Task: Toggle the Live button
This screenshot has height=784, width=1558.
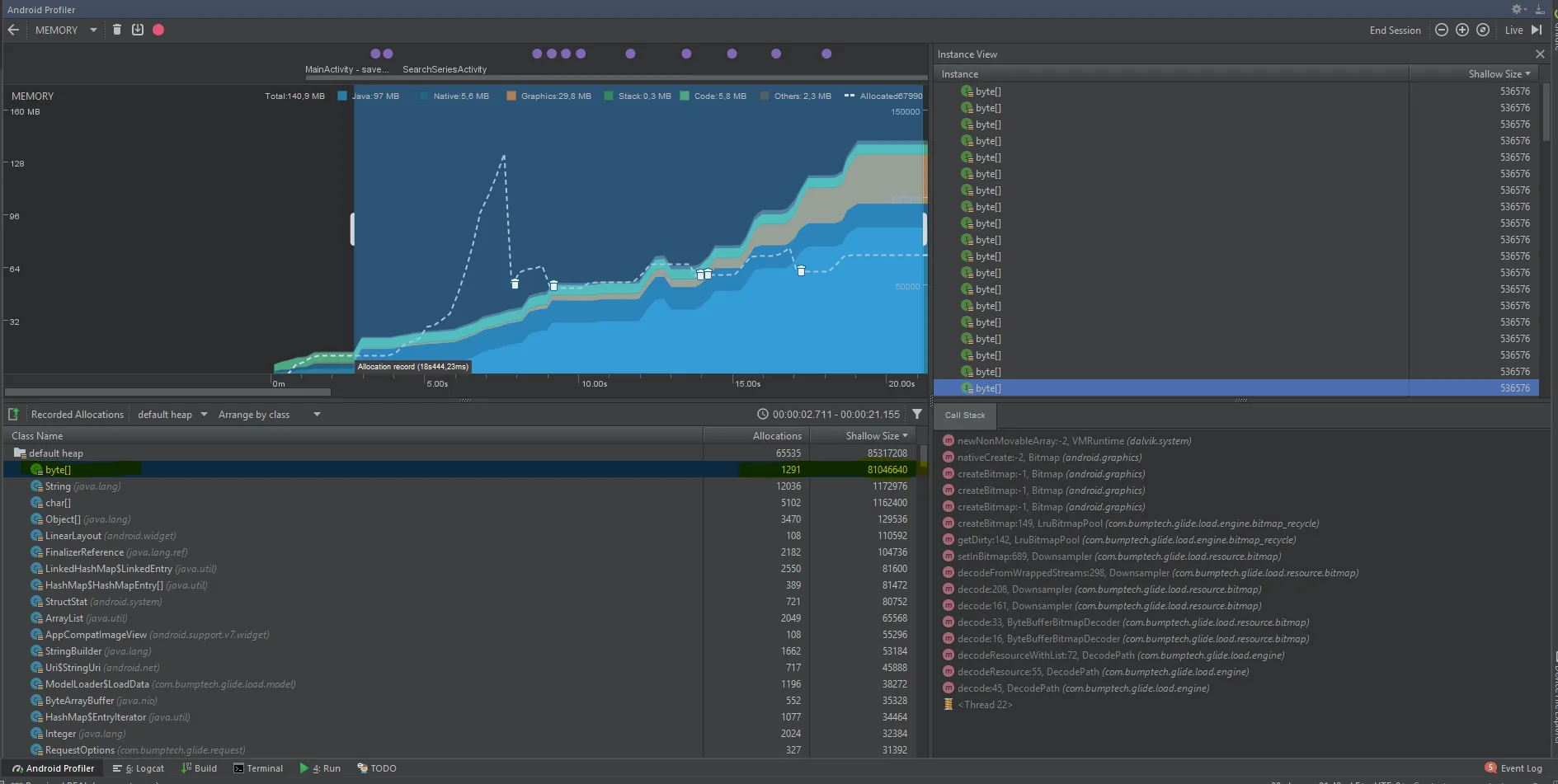Action: [1513, 31]
